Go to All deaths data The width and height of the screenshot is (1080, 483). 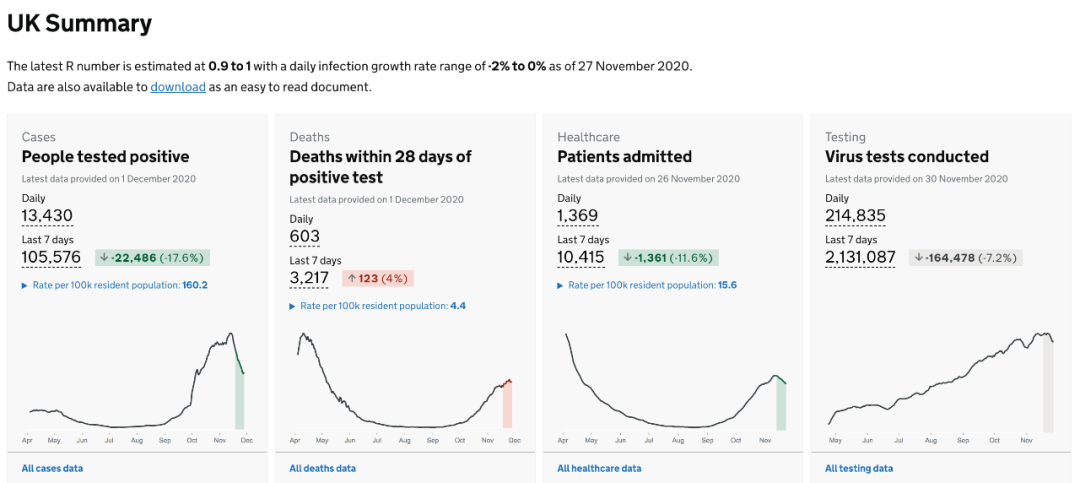(322, 468)
